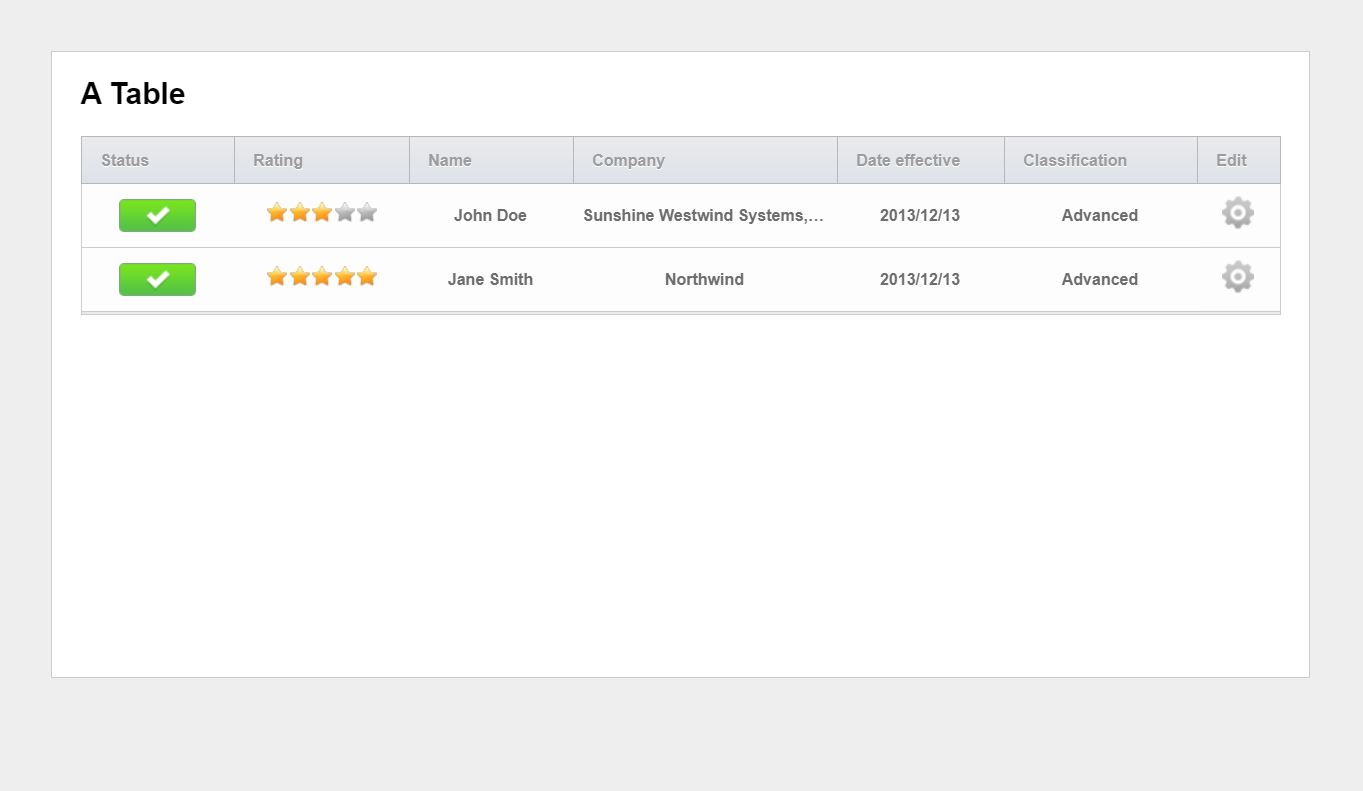Open the gear Edit icon for John Doe
The image size is (1363, 791).
(1237, 212)
